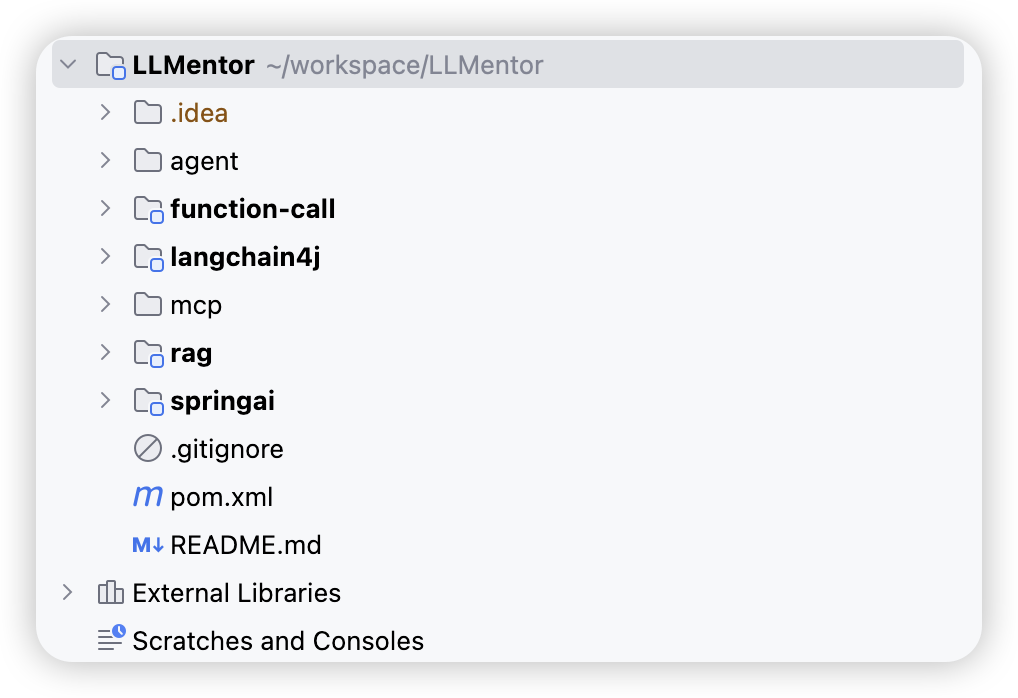The image size is (1018, 698).
Task: Expand the agent folder chevron
Action: 106,160
